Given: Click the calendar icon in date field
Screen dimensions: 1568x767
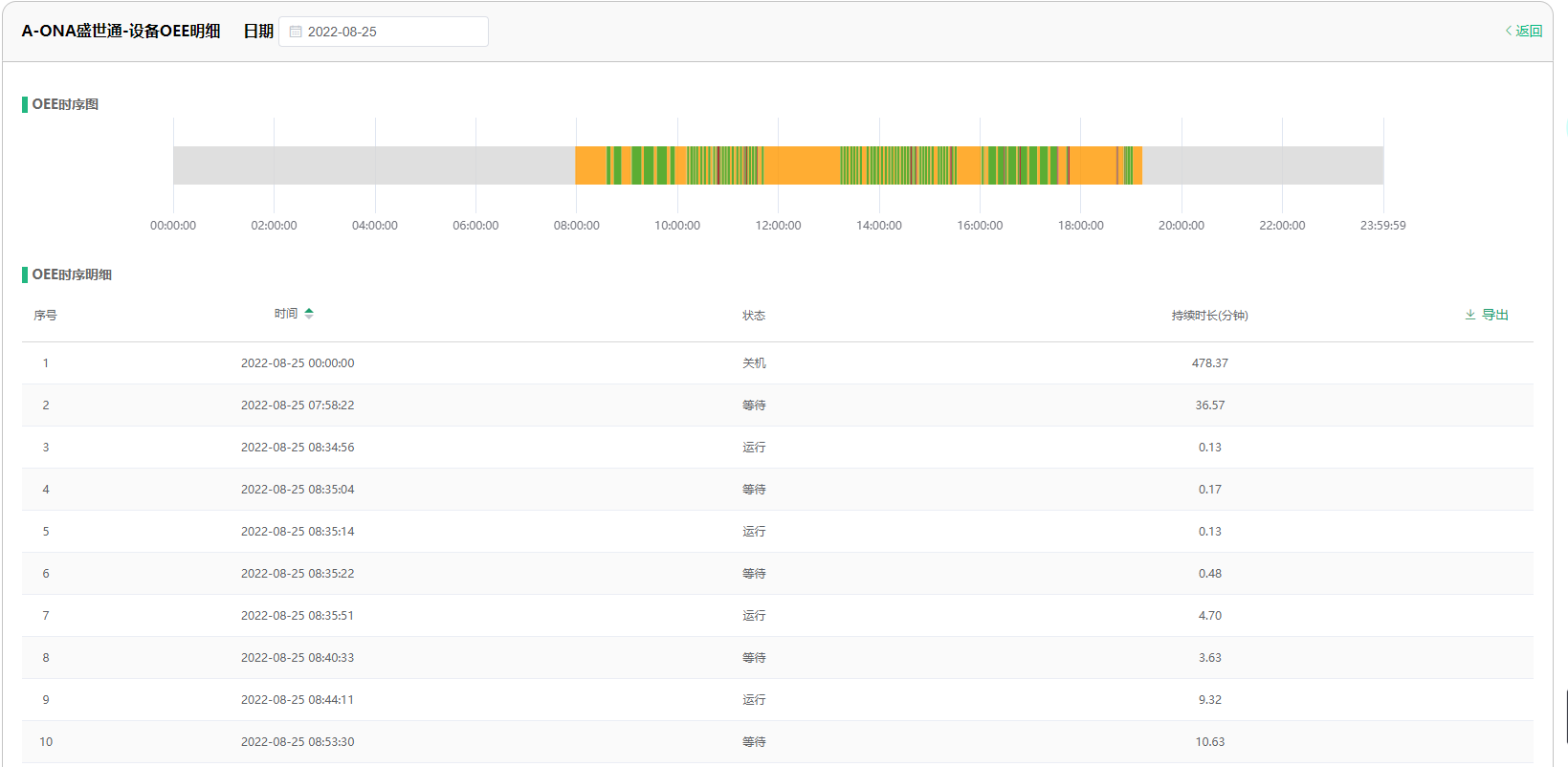Looking at the screenshot, I should coord(296,32).
